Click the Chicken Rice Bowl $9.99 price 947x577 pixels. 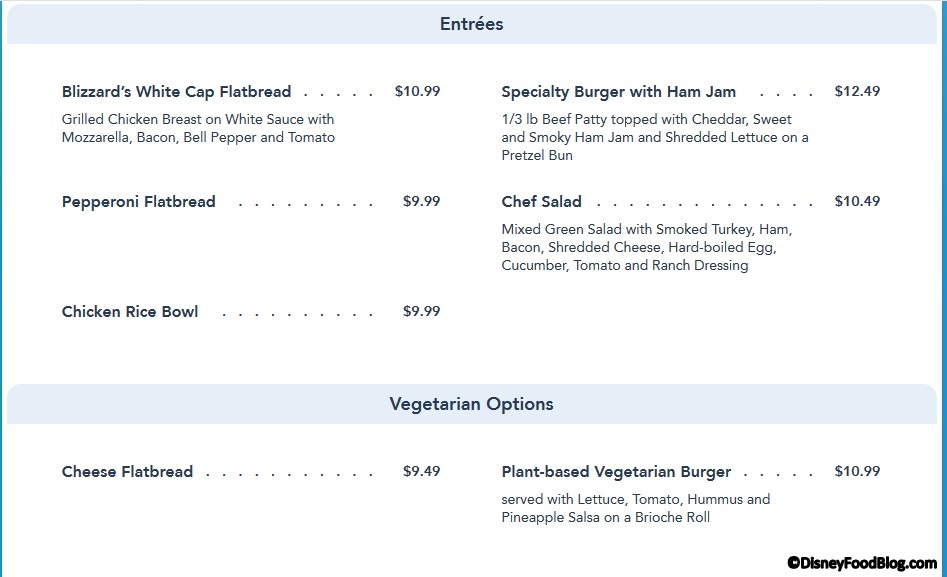[421, 311]
